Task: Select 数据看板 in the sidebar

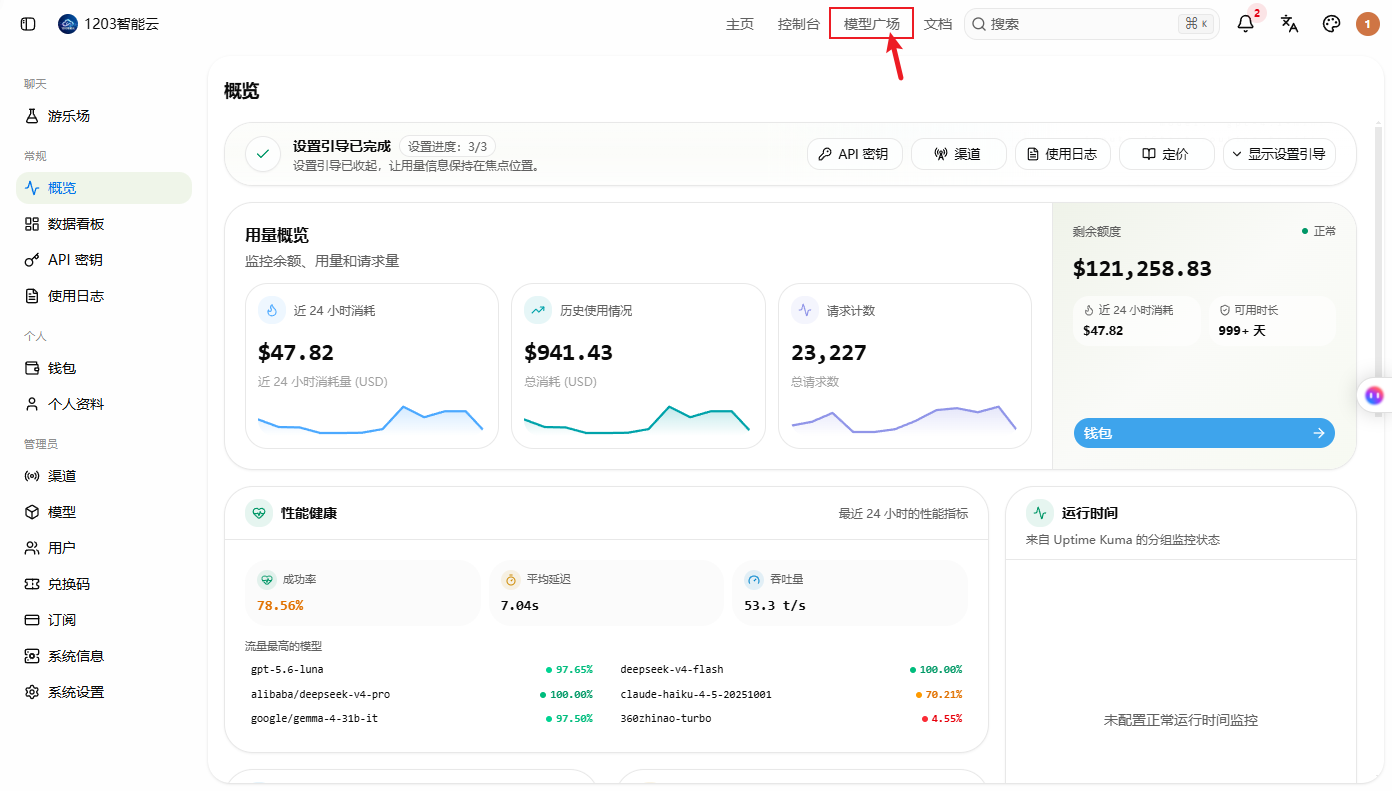Action: (104, 224)
